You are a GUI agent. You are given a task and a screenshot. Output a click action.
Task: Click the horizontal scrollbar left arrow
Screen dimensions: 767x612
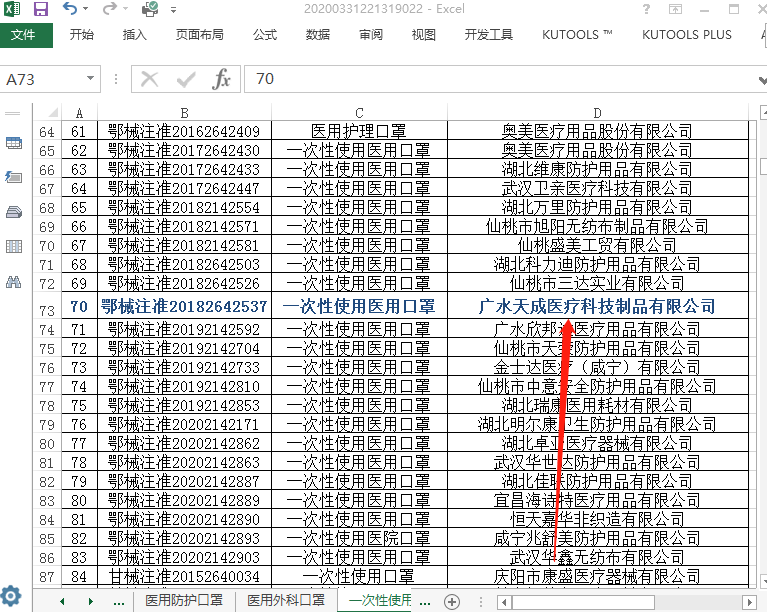(x=505, y=602)
